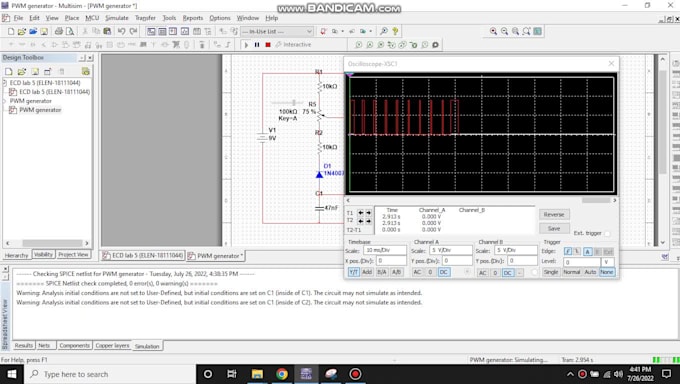
Task: Click the Full screen icon in view toolbar
Action: point(537,31)
